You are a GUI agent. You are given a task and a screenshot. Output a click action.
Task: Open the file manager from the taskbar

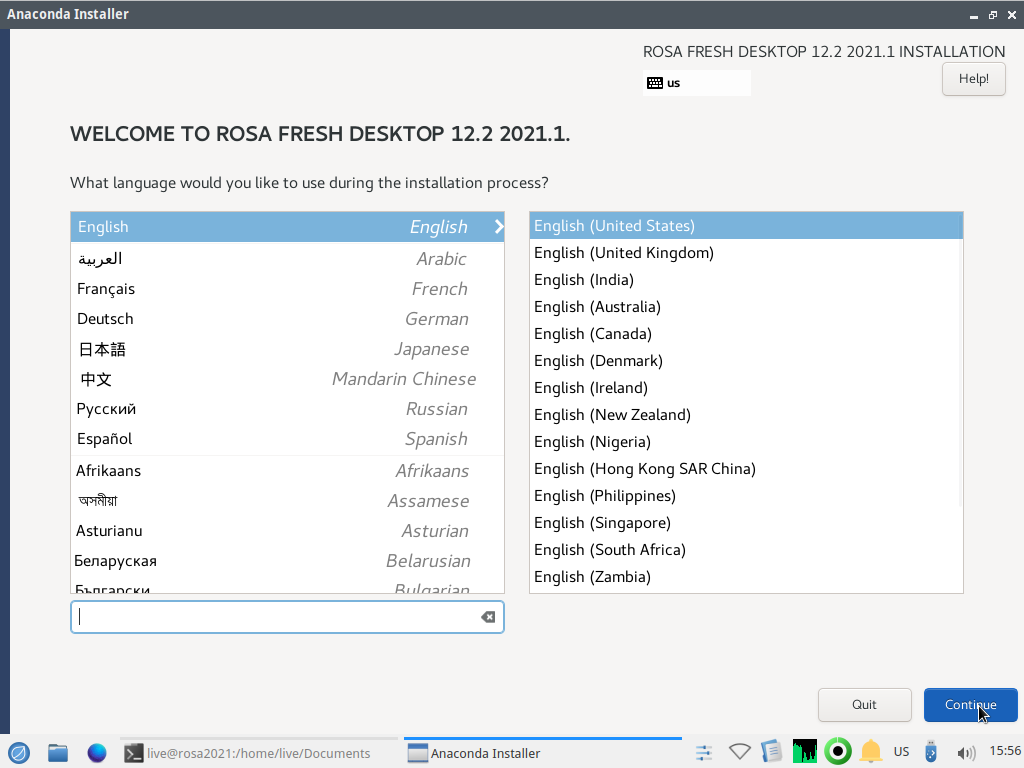[58, 753]
